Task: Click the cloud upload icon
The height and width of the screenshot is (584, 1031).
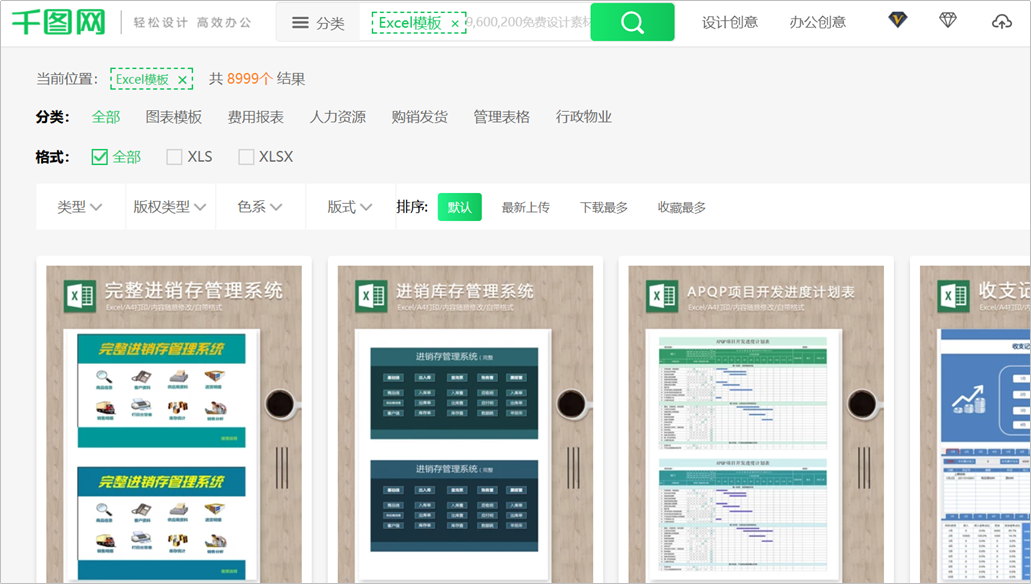Action: click(1001, 22)
